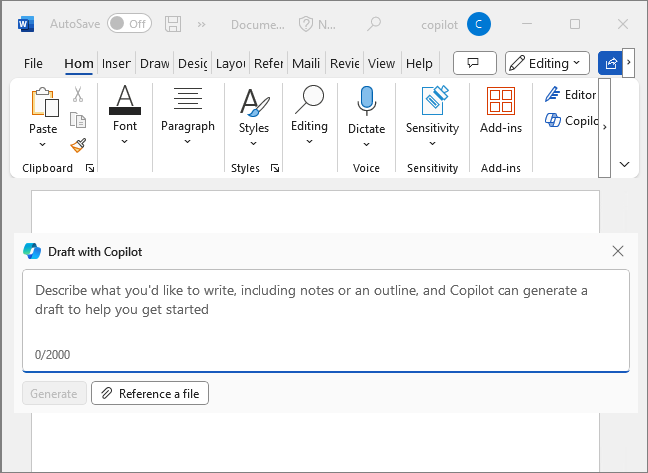Switch to the Mailings tab

[x=306, y=64]
